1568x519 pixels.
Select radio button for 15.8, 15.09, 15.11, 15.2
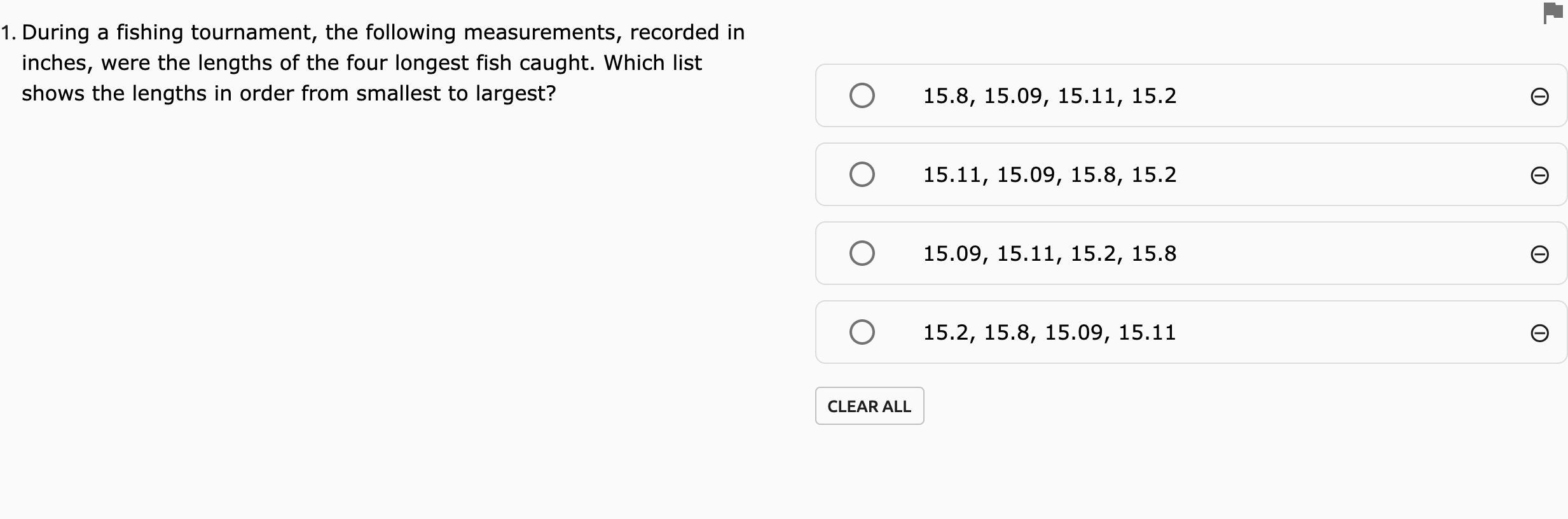[x=862, y=95]
